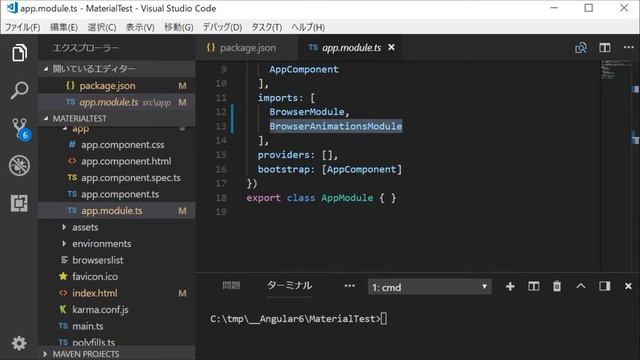The image size is (640, 360).
Task: Close the app.module.ts editor tab
Action: pos(391,47)
